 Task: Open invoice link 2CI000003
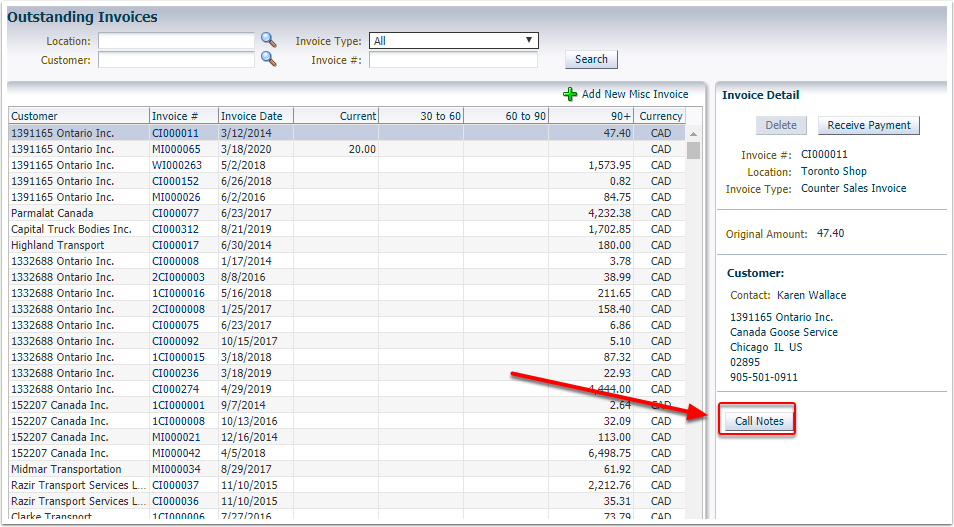(x=178, y=277)
